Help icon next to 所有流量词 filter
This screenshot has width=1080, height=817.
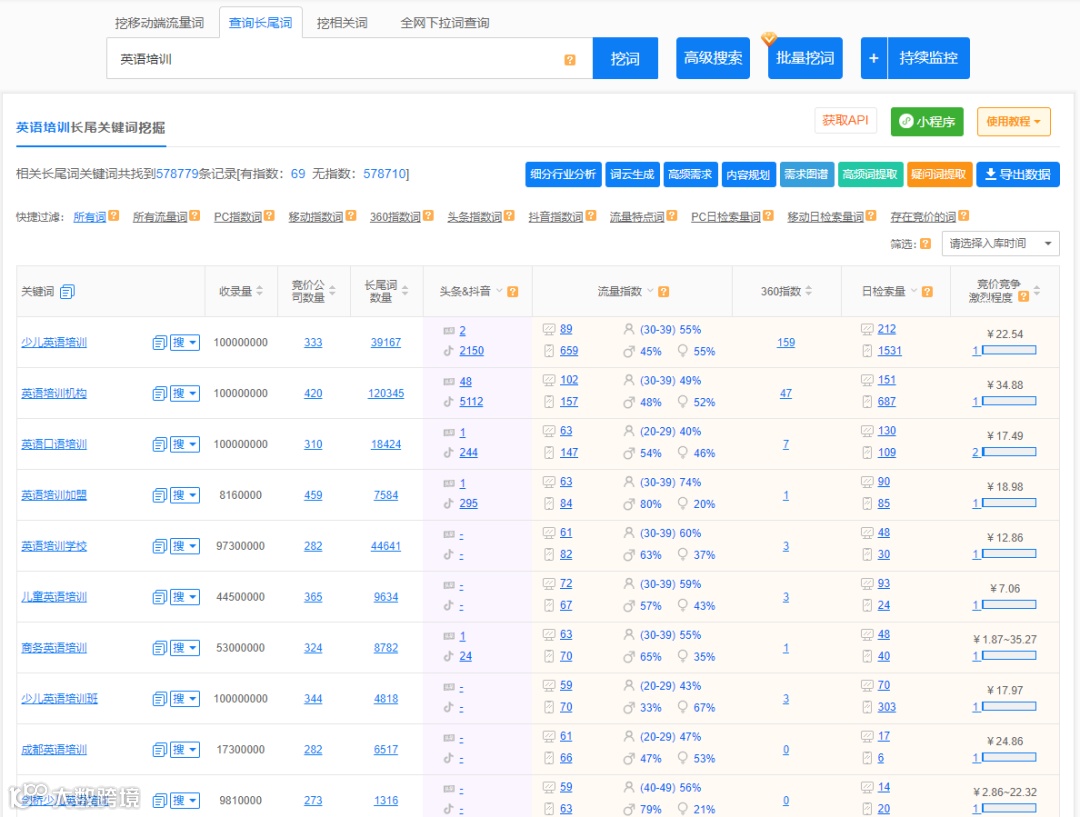pyautogui.click(x=195, y=216)
